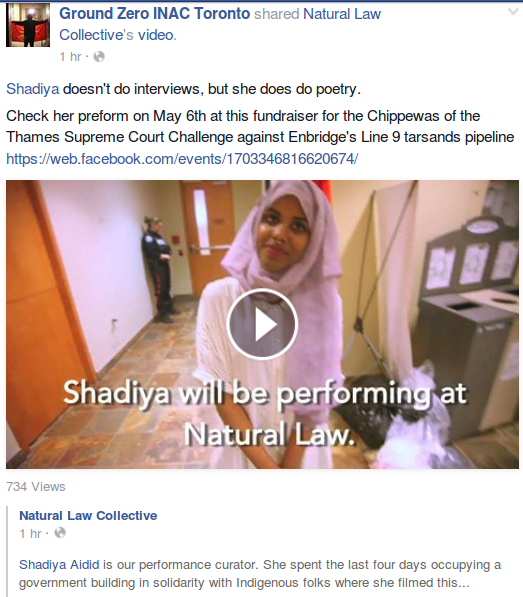
Task: Open the original post's 1 hr timestamp
Action: (30, 533)
